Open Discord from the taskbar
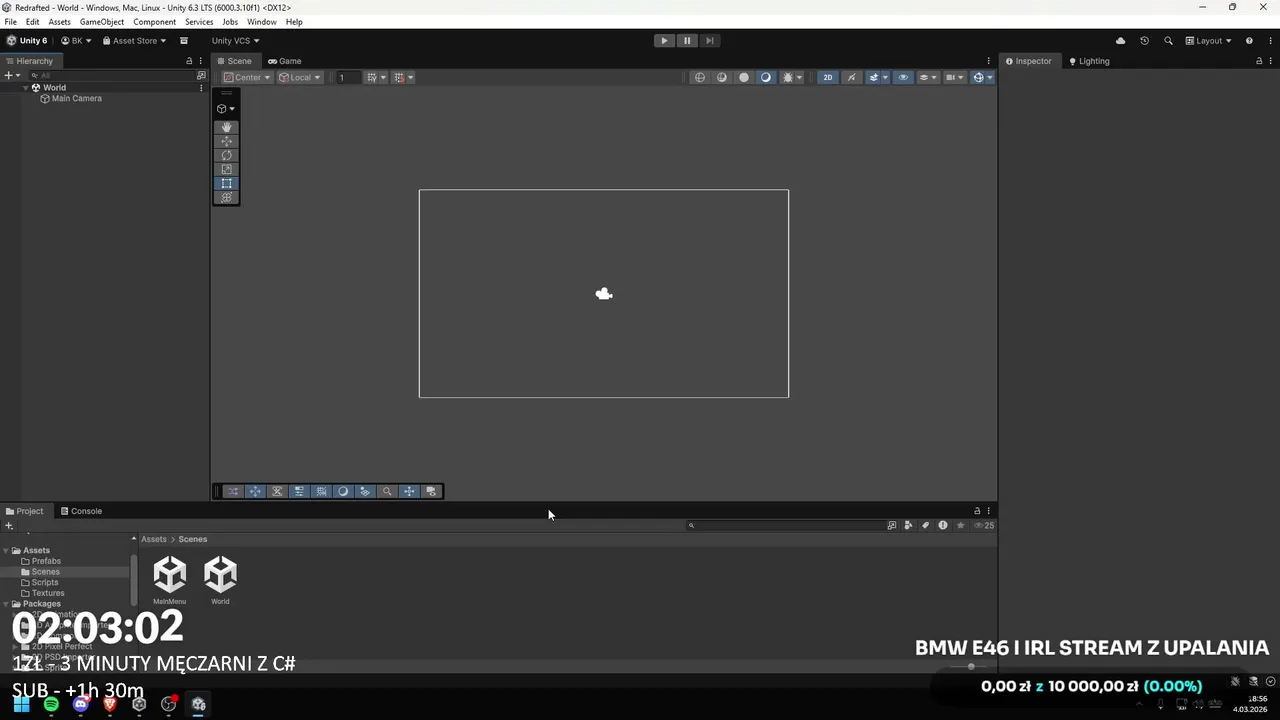The image size is (1280, 720). (x=81, y=704)
